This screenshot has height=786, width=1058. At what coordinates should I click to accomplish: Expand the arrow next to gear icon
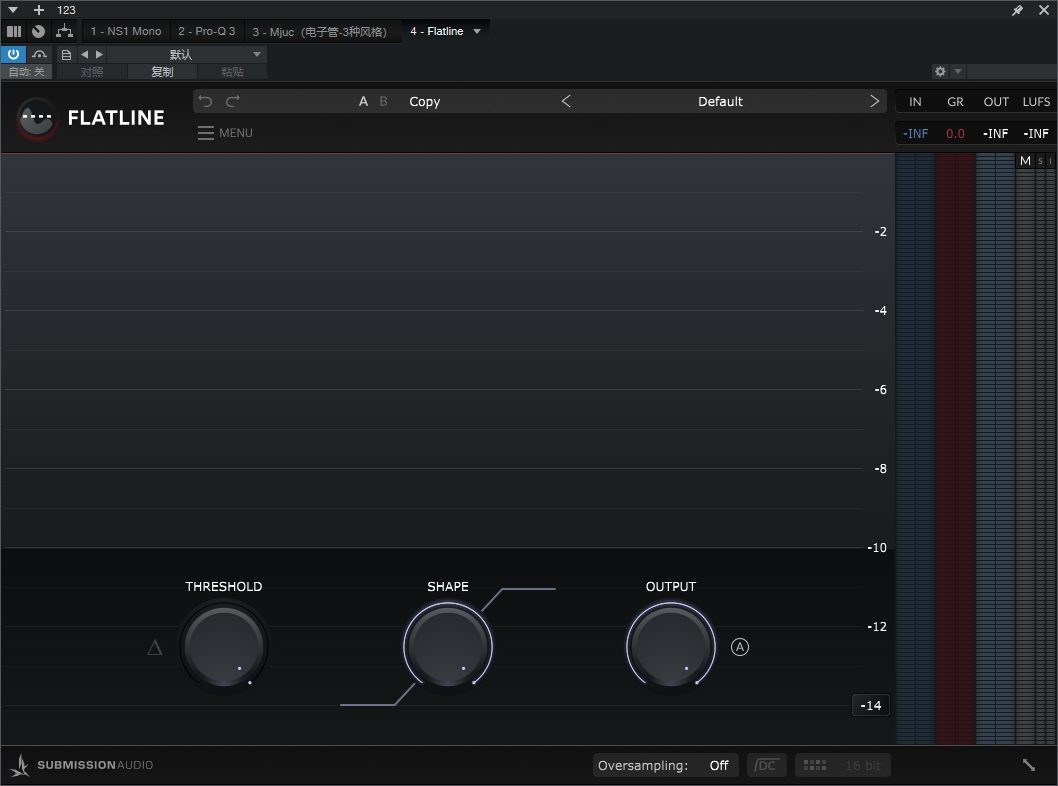[957, 71]
